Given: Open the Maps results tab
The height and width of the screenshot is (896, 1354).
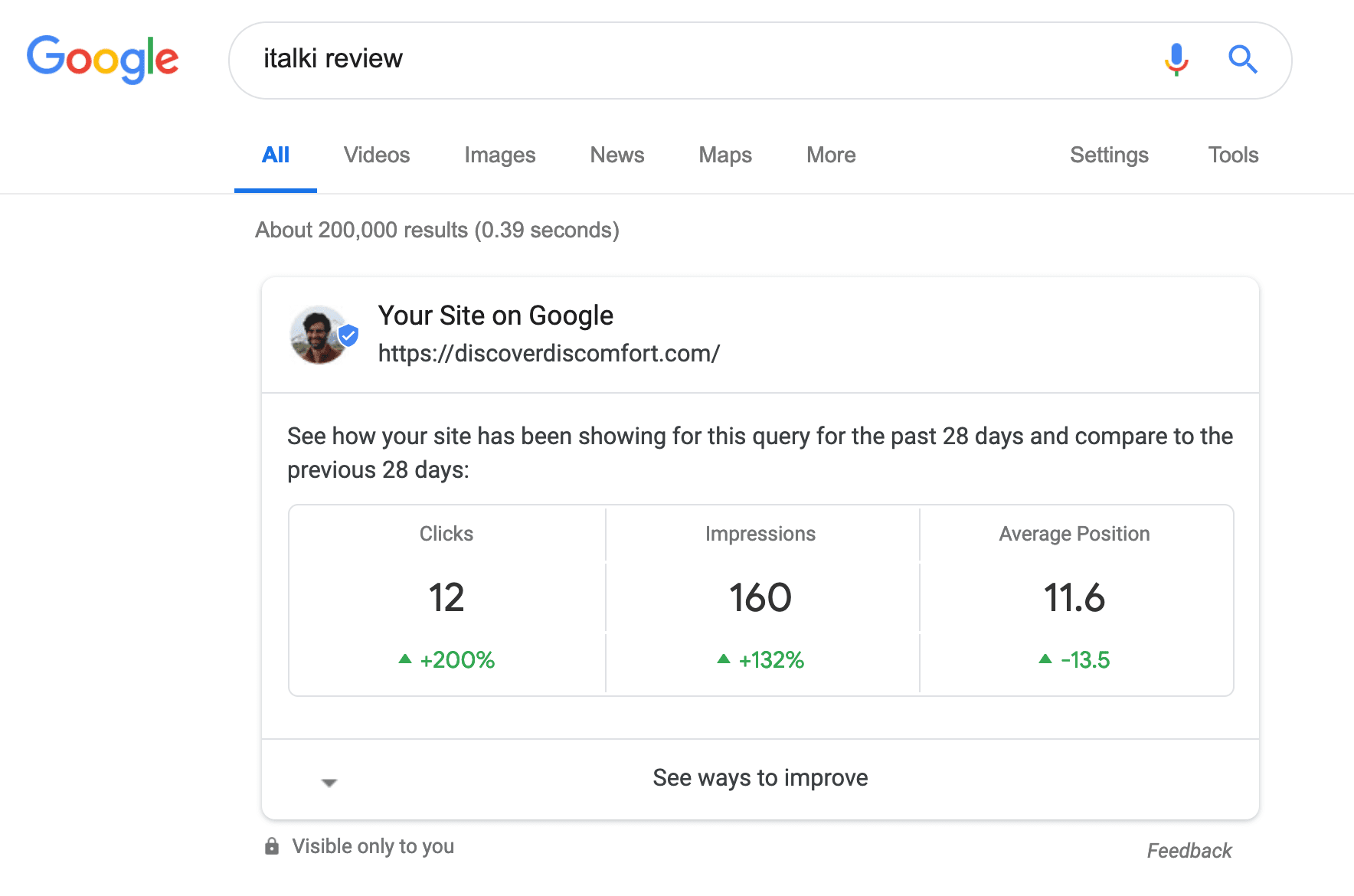Looking at the screenshot, I should (725, 155).
